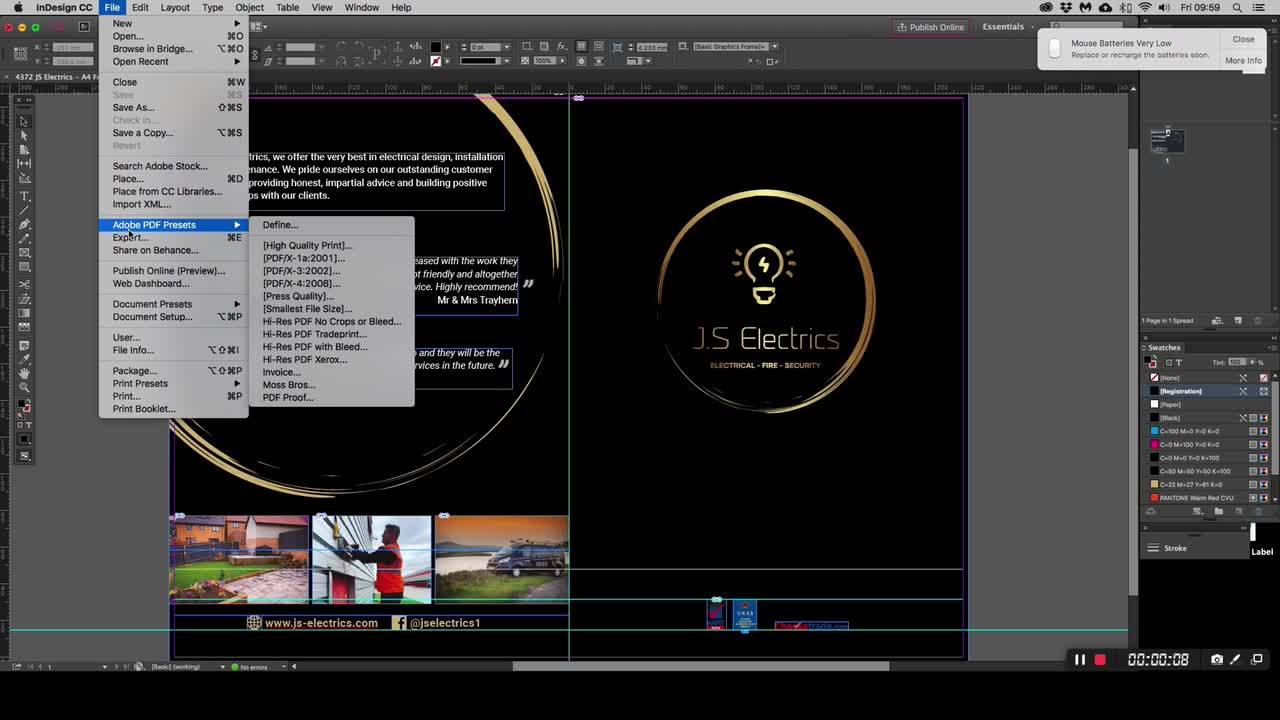Open the Edit menu
This screenshot has width=1280, height=720.
click(140, 7)
